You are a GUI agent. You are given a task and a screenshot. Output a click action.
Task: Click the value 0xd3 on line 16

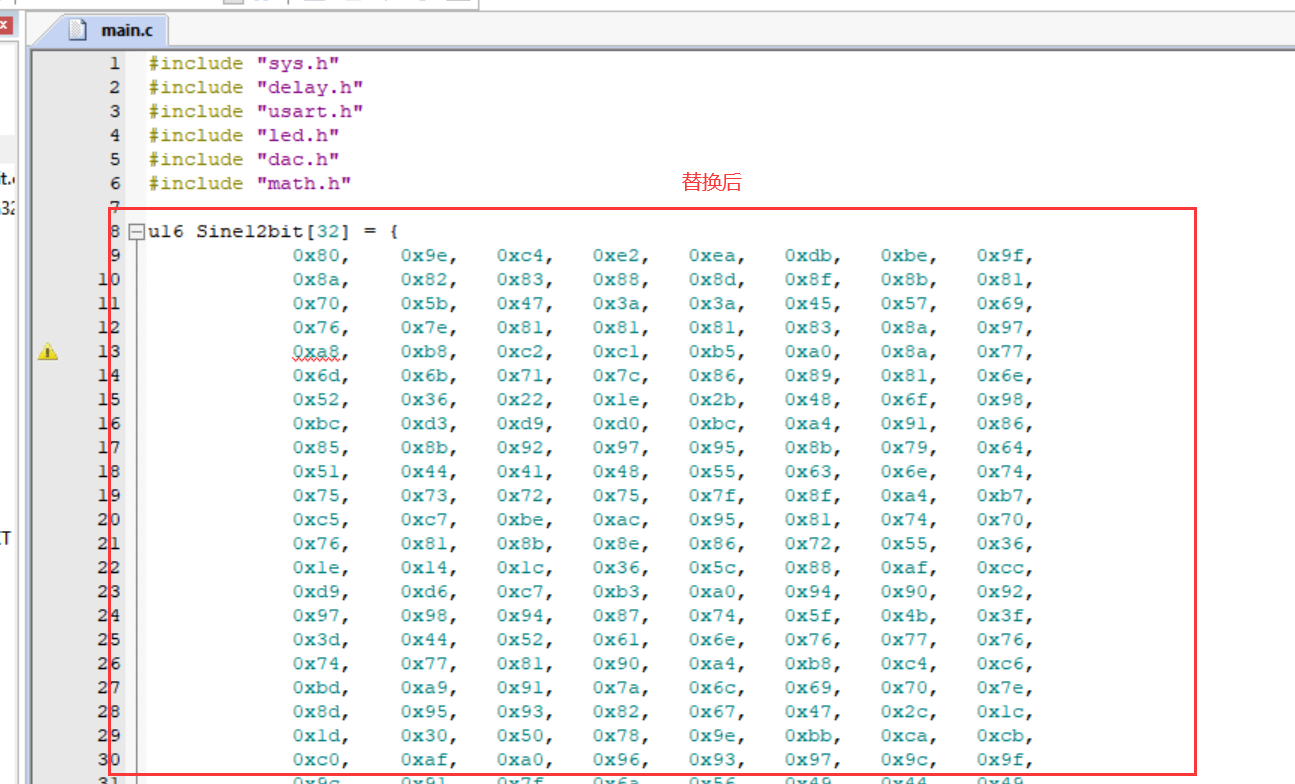click(x=425, y=424)
